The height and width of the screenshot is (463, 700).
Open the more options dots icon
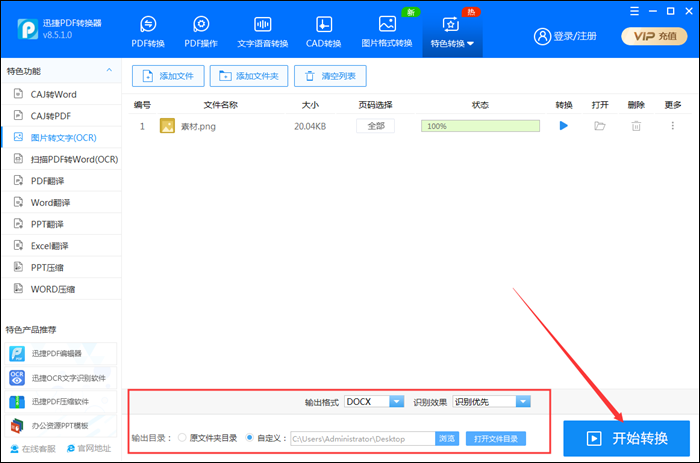[672, 126]
